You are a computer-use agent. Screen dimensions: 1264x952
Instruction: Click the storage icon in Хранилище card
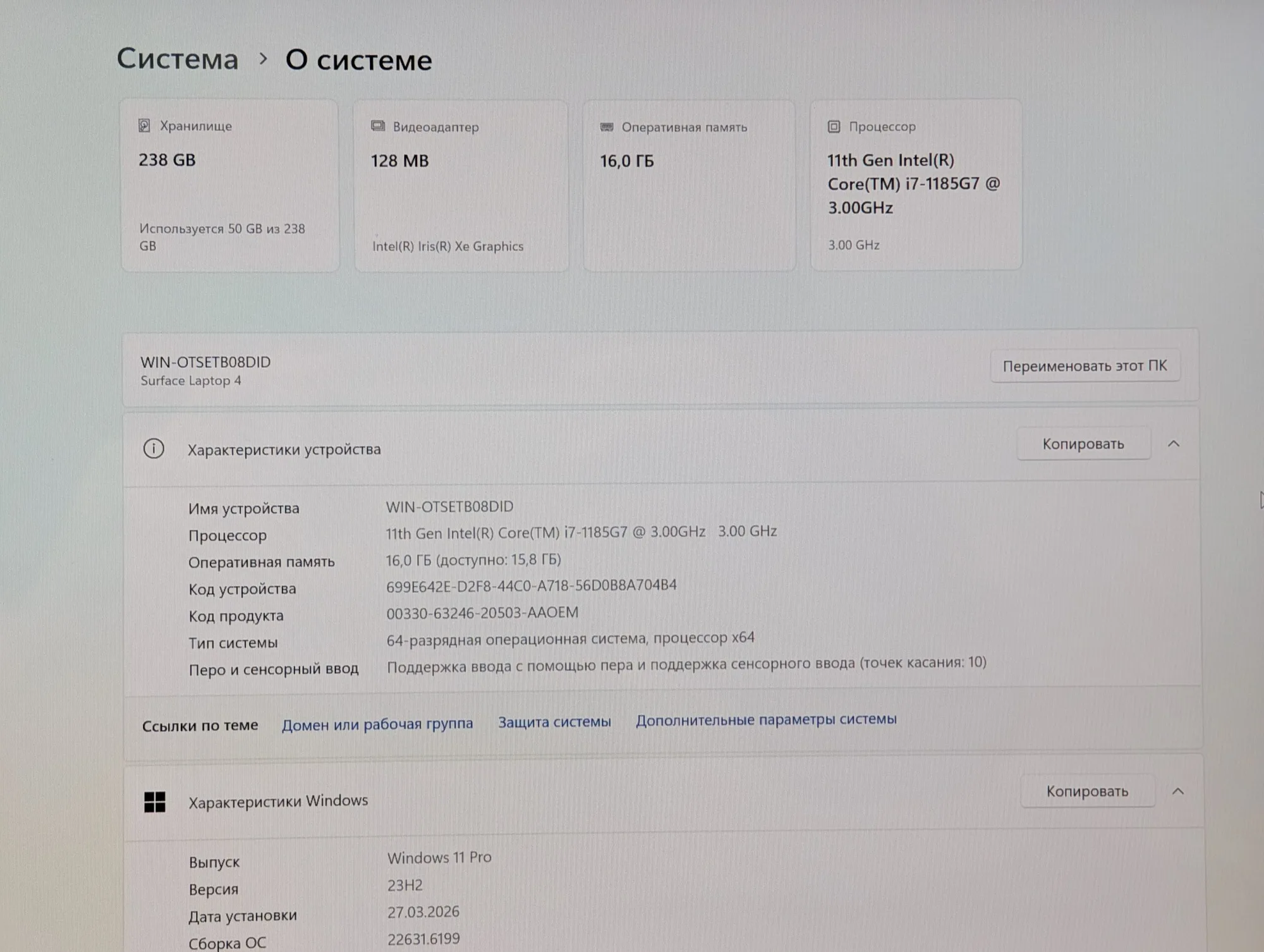point(144,126)
